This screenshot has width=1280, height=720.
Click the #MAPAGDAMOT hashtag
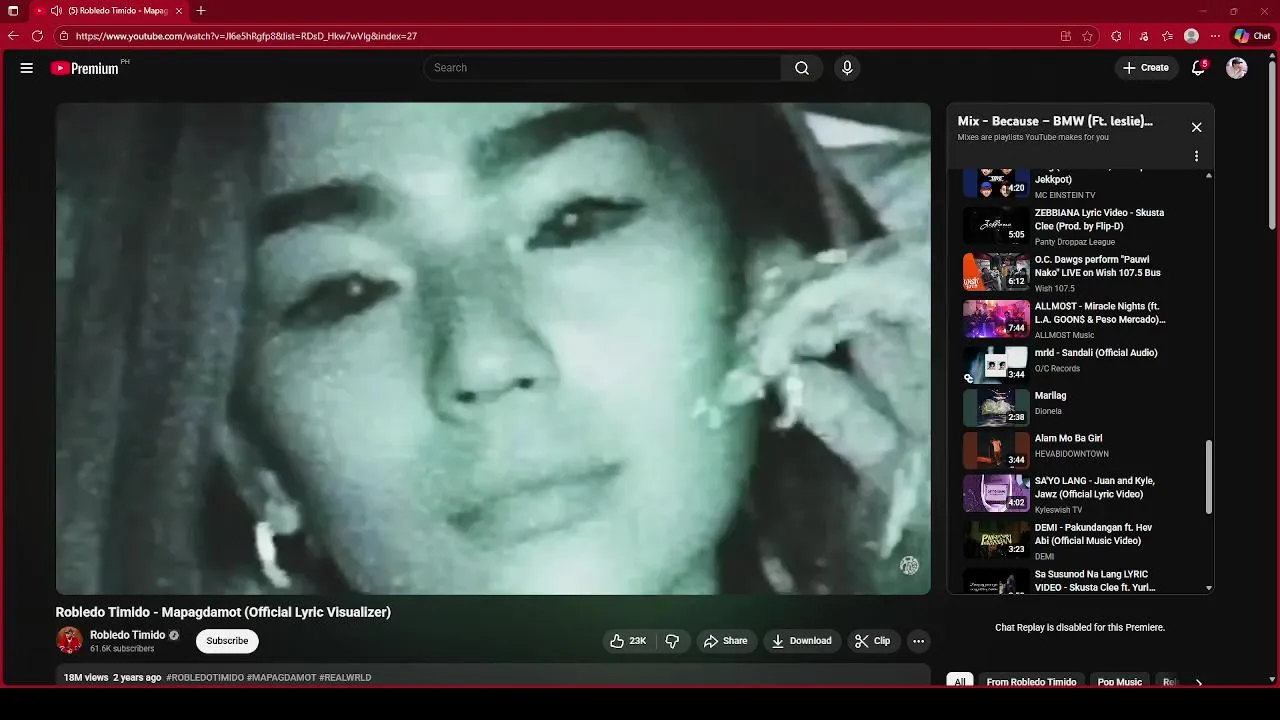point(281,678)
